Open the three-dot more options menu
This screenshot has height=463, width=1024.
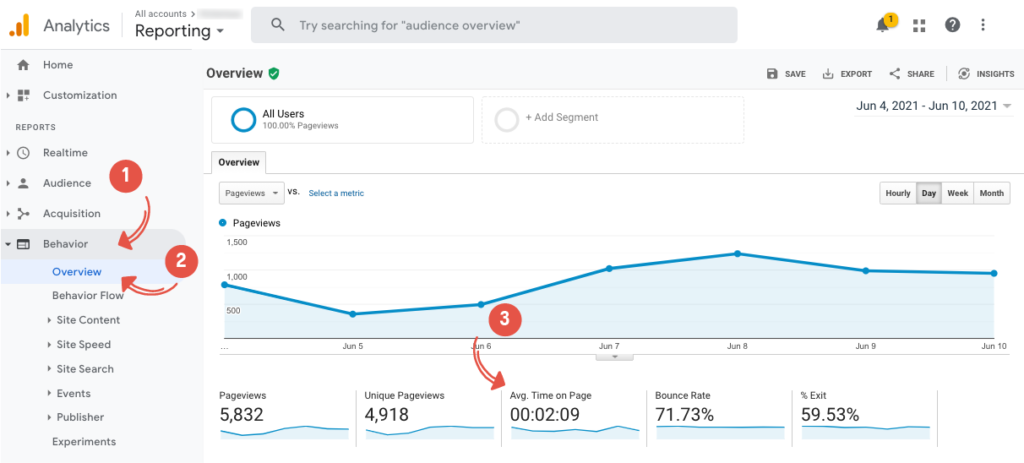[x=984, y=25]
